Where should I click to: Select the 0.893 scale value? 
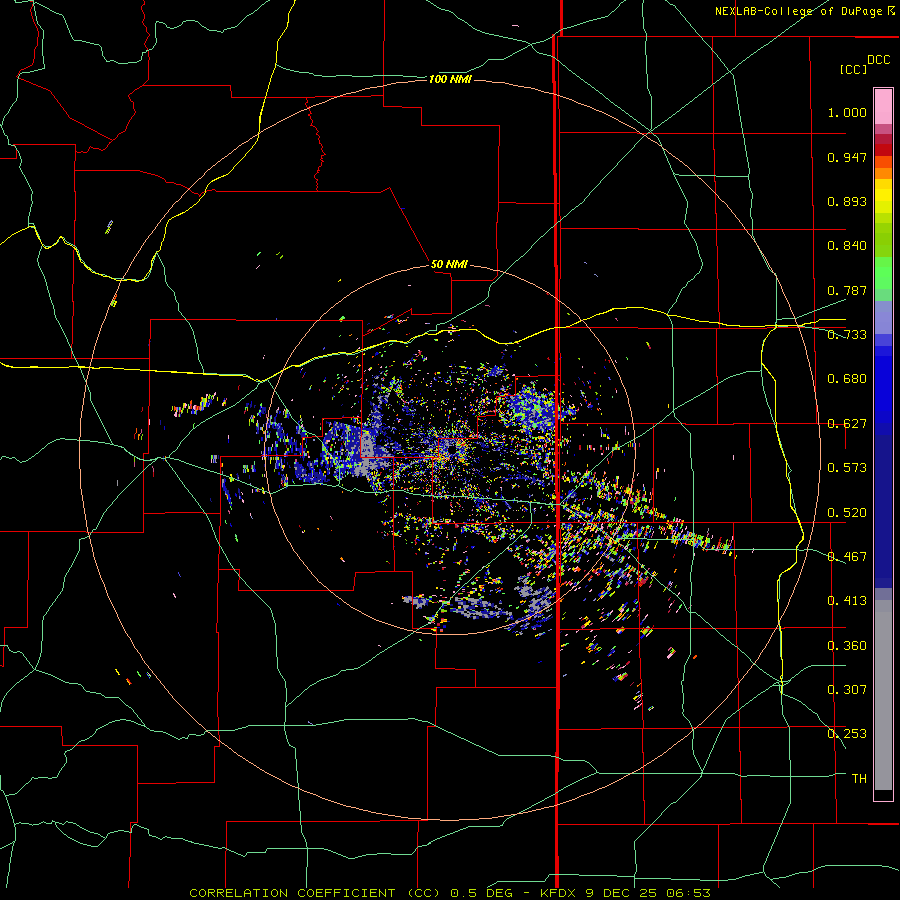tap(847, 201)
